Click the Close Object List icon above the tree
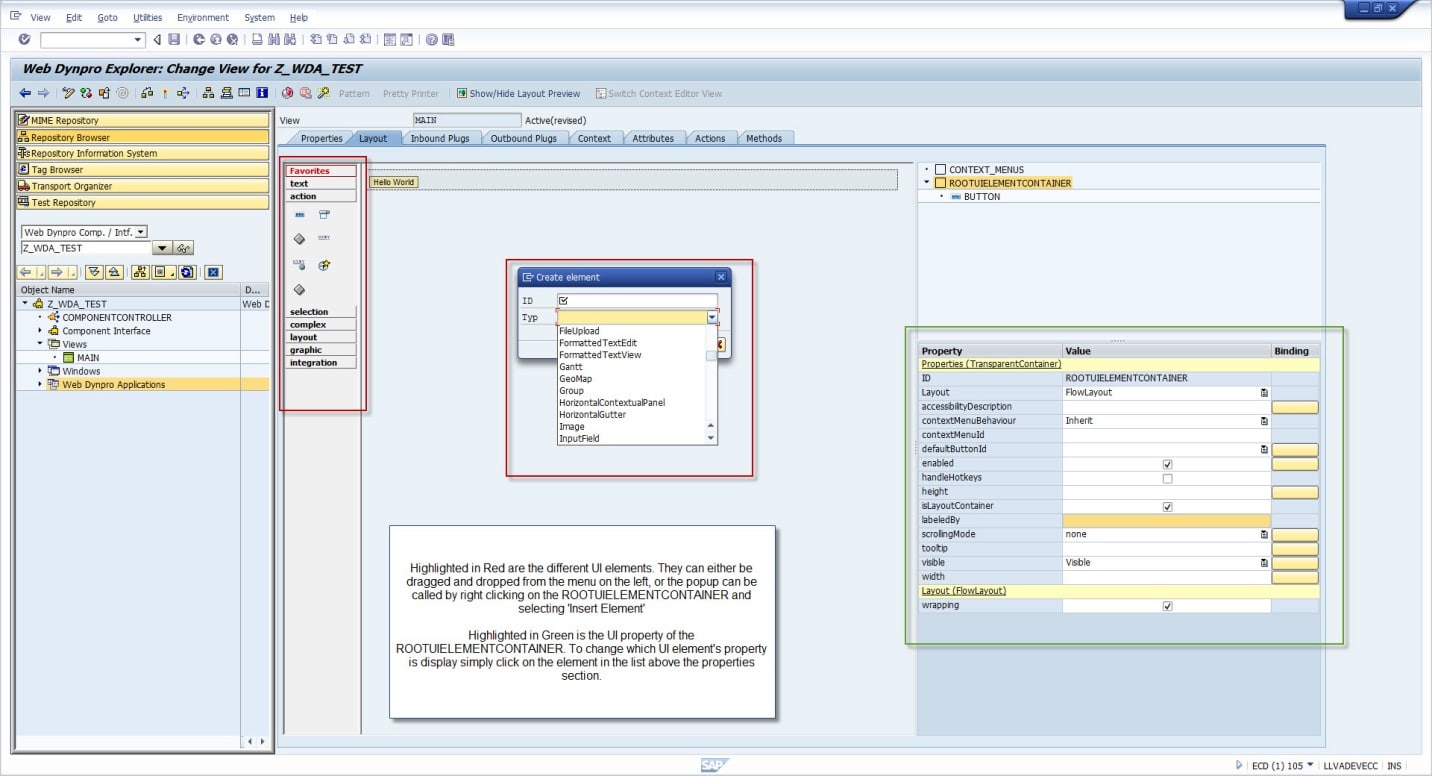The height and width of the screenshot is (776, 1432). 213,272
